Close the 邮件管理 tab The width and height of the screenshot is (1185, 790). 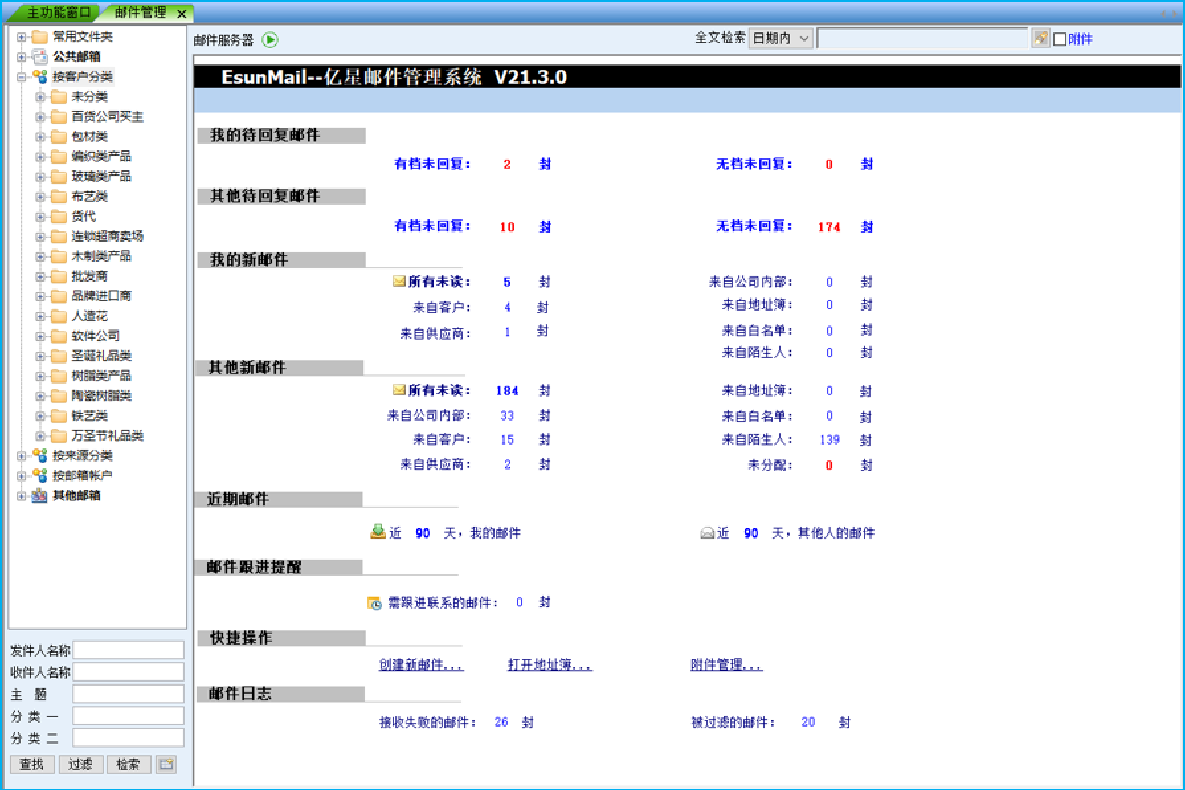pos(181,14)
